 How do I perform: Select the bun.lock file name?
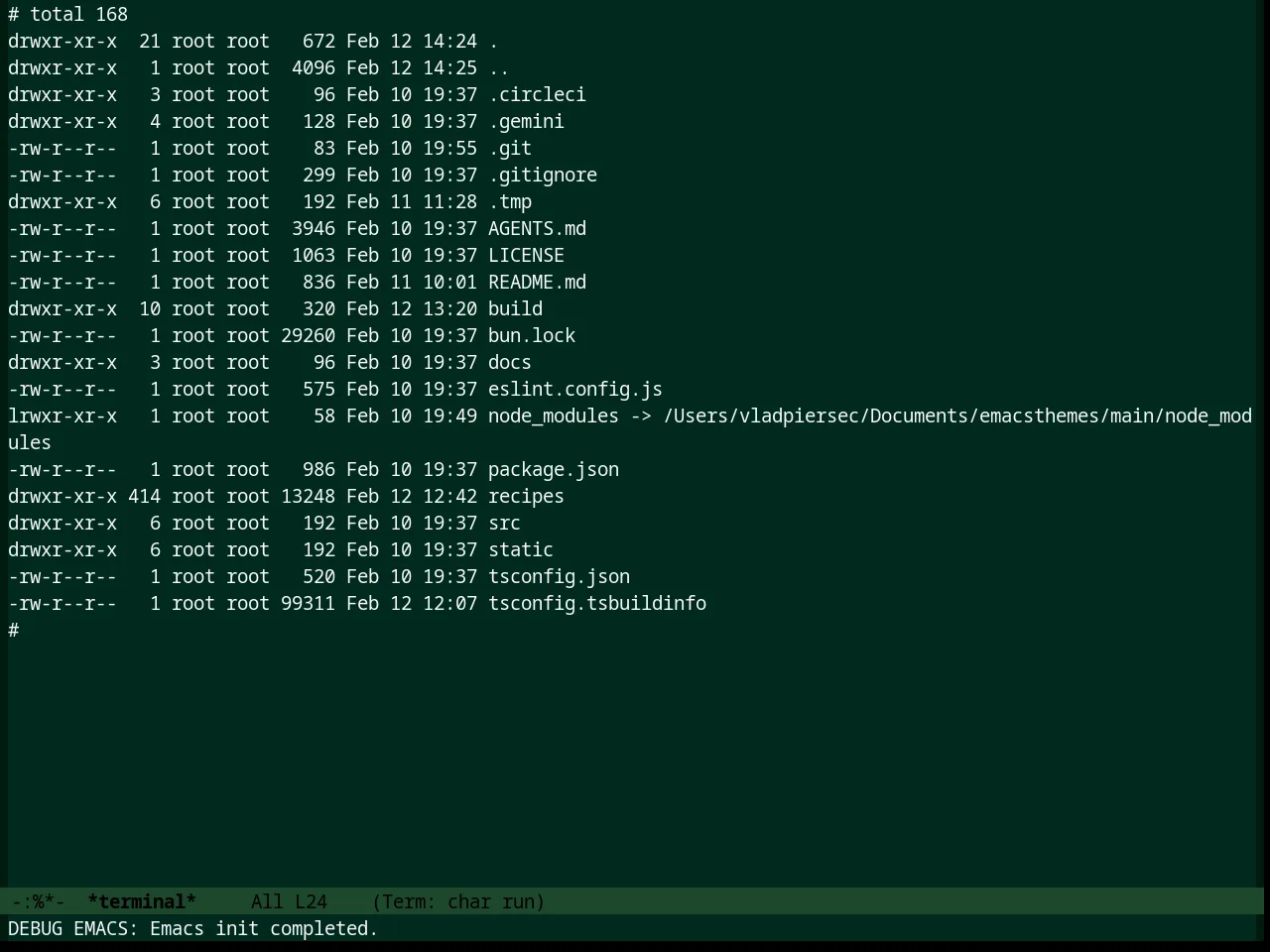[x=532, y=335]
